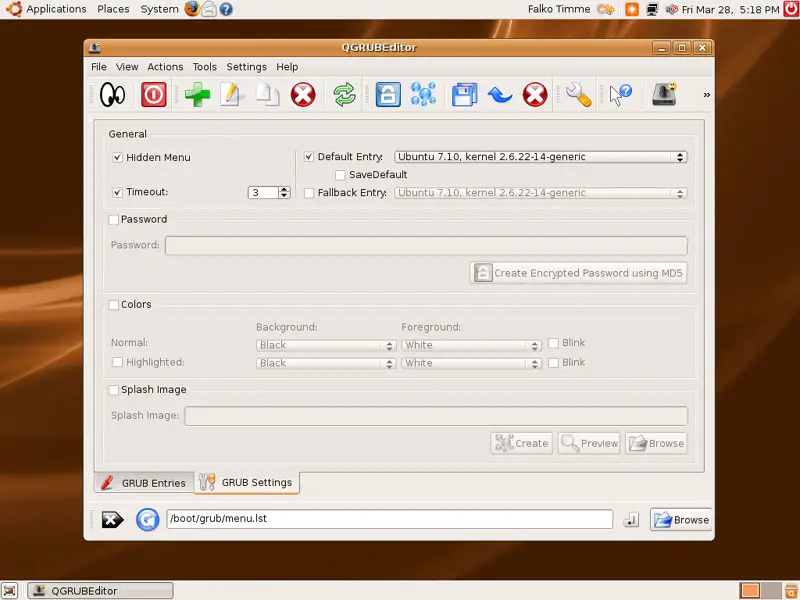The width and height of the screenshot is (800, 600).
Task: Click the blue padlock encrypt icon
Action: (387, 95)
